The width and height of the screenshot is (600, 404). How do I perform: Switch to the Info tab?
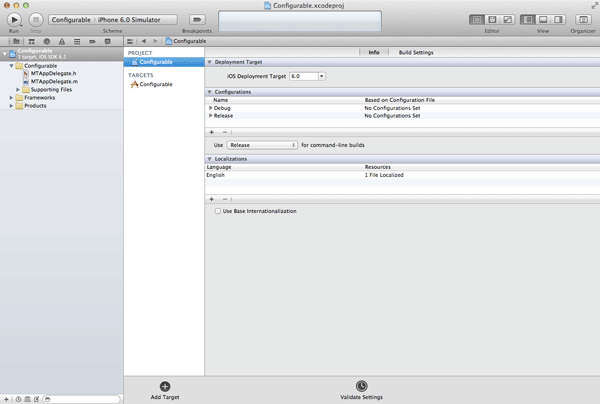(374, 52)
